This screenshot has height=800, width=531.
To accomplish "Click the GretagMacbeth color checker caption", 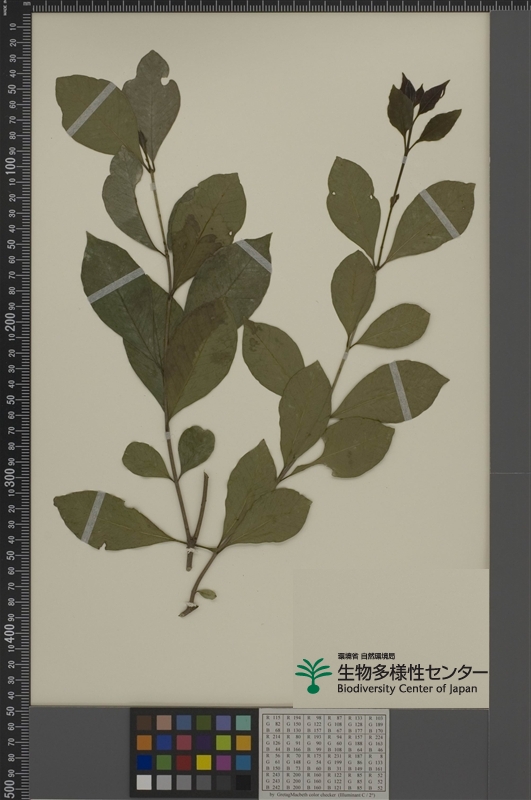I will 324,795.
